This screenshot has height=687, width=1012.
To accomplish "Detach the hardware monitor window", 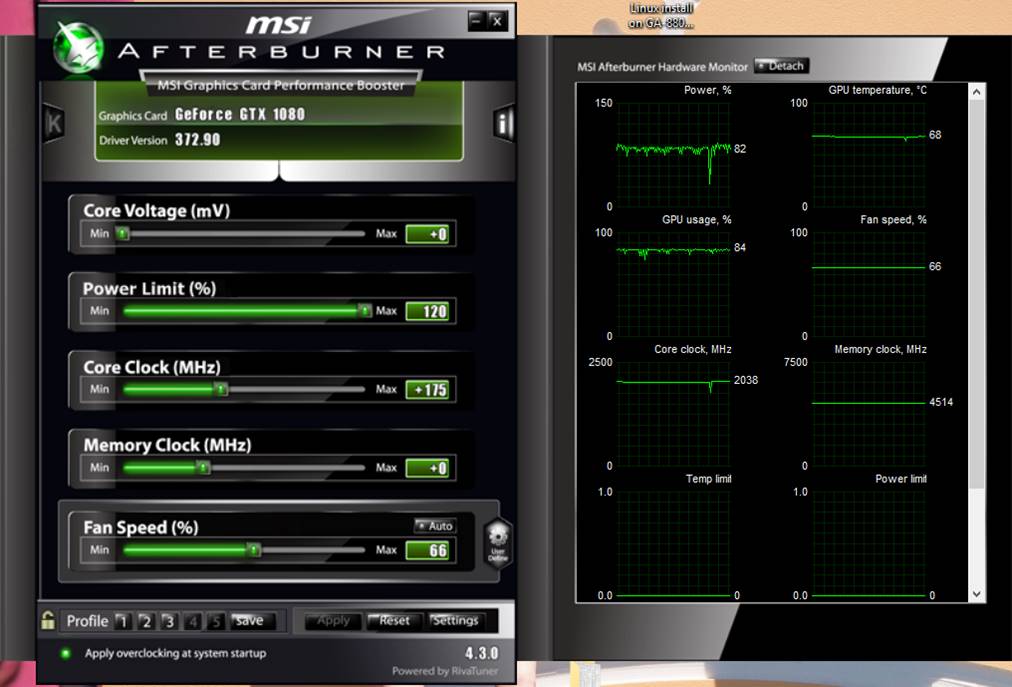I will tap(781, 66).
